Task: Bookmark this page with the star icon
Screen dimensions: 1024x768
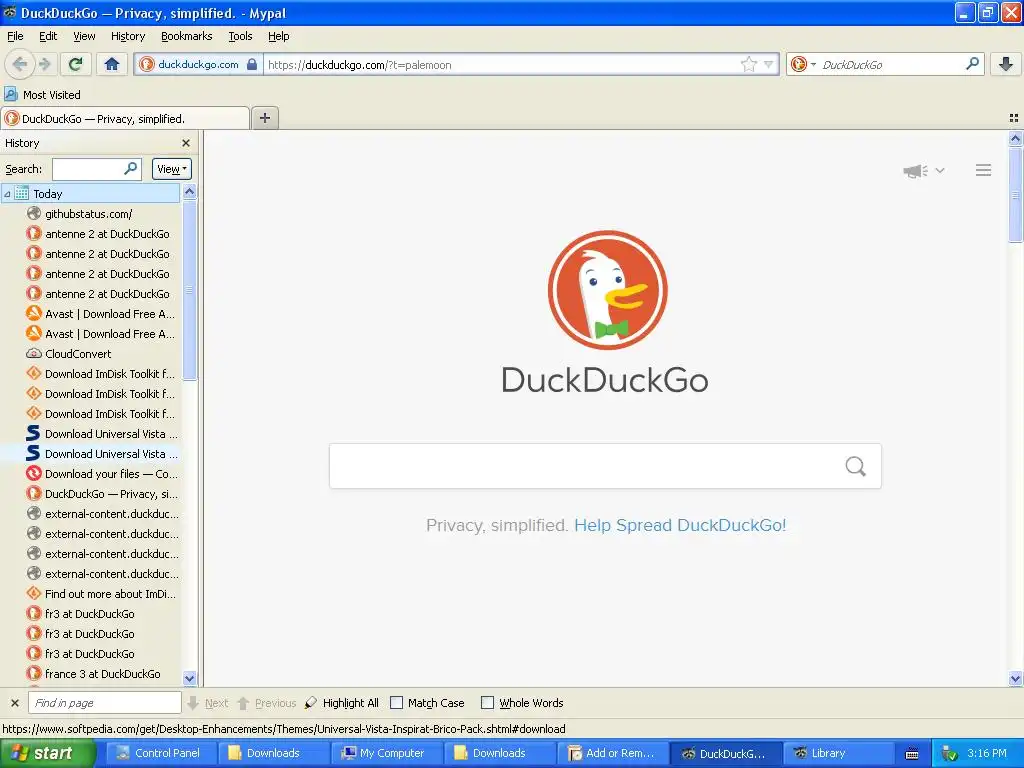Action: (x=748, y=64)
